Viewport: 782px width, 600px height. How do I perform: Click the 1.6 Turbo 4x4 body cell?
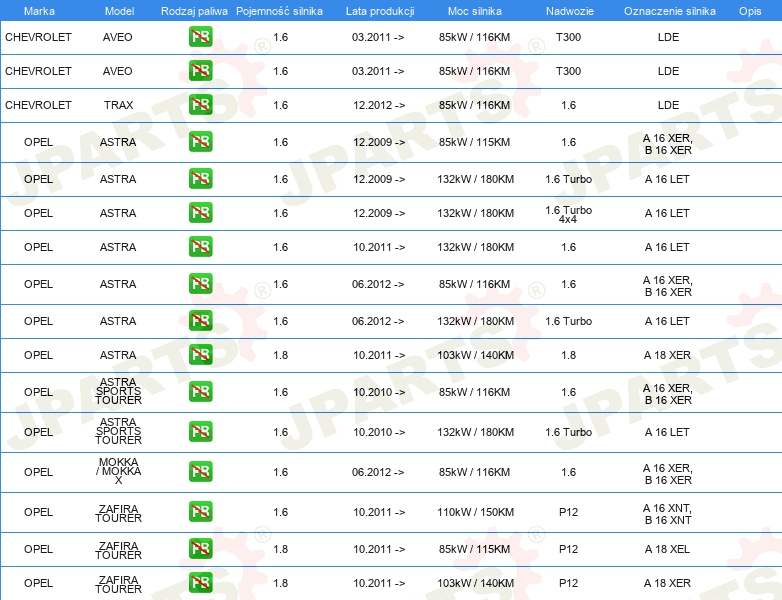point(569,214)
